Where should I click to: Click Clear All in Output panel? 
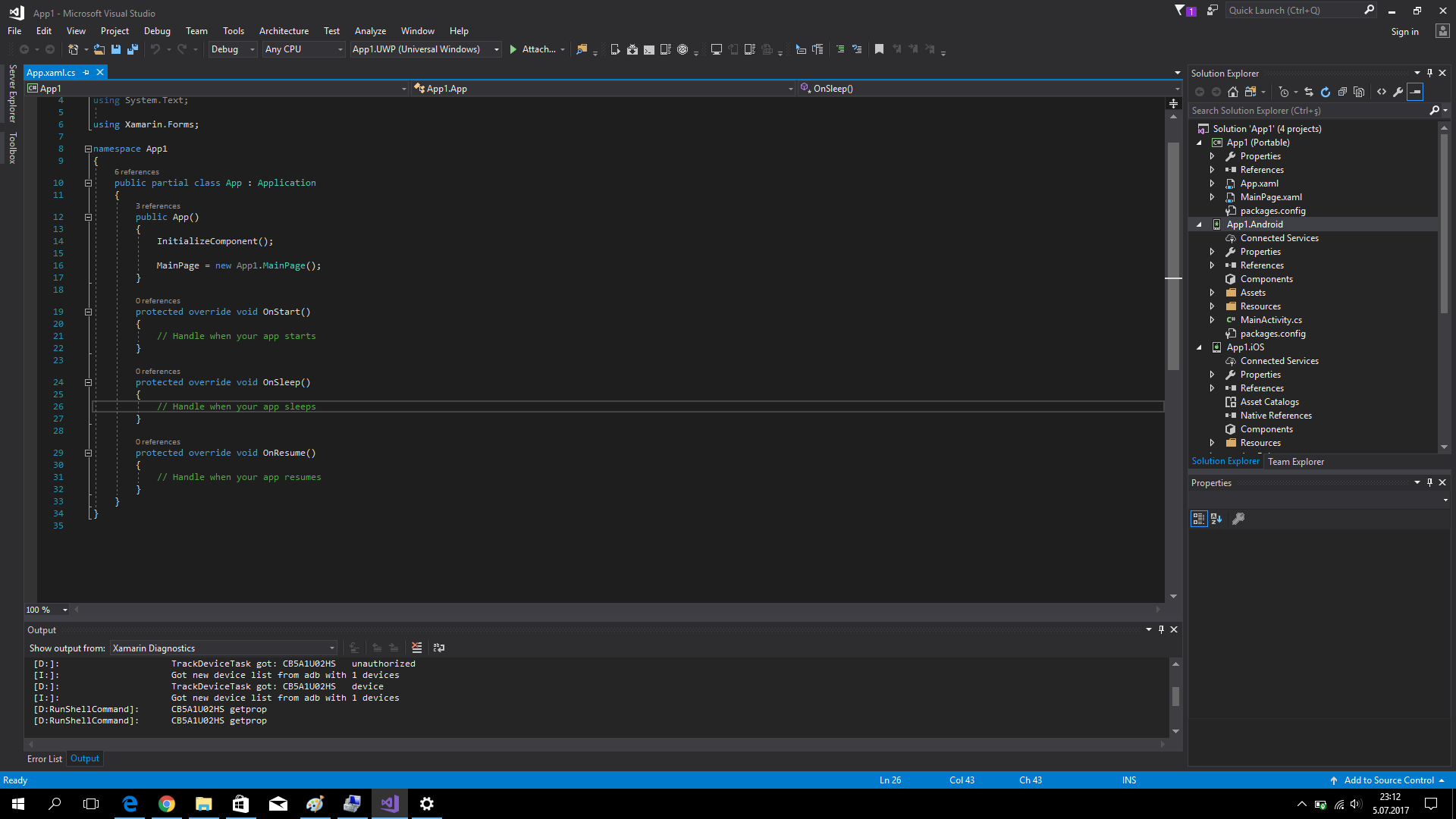pos(416,648)
